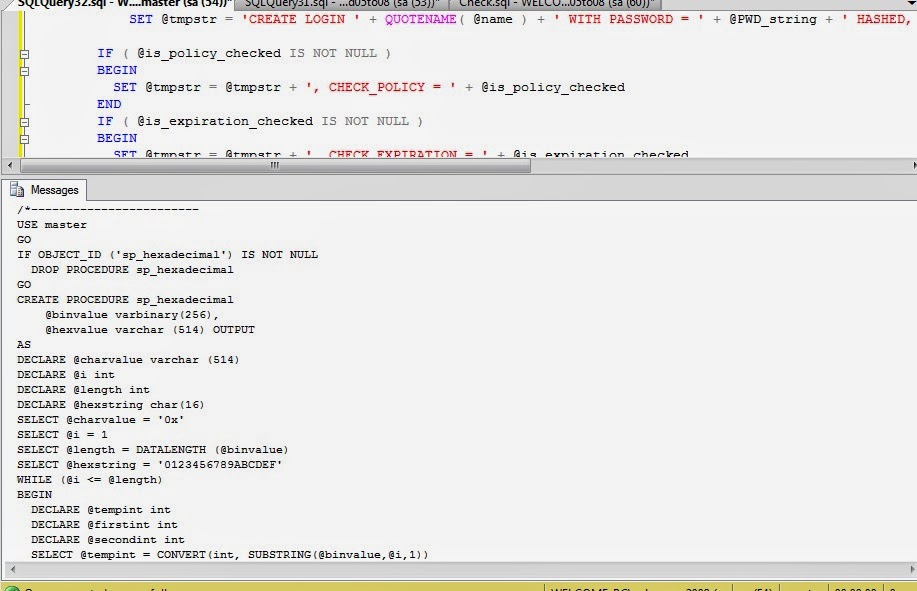Collapse the IF @is_policy_checked code block
The image size is (917, 591).
point(25,54)
